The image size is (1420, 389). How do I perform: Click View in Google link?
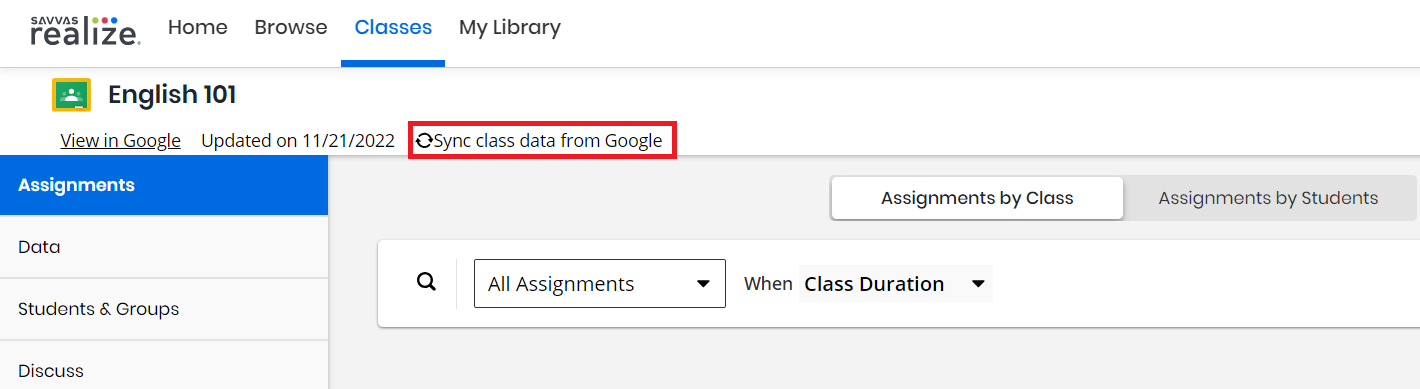(x=121, y=141)
